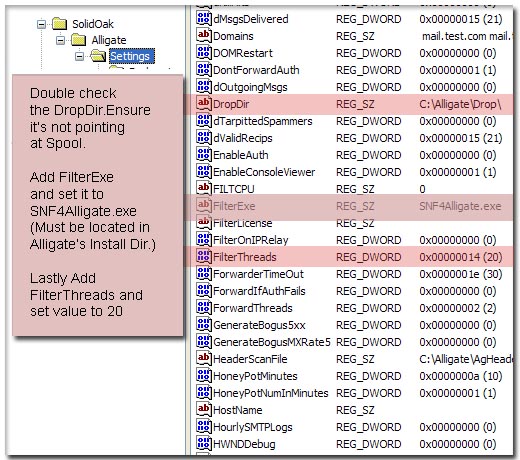Click the 0x00000014 (20) data cell
Viewport: 520px width, 460px height.
click(461, 257)
